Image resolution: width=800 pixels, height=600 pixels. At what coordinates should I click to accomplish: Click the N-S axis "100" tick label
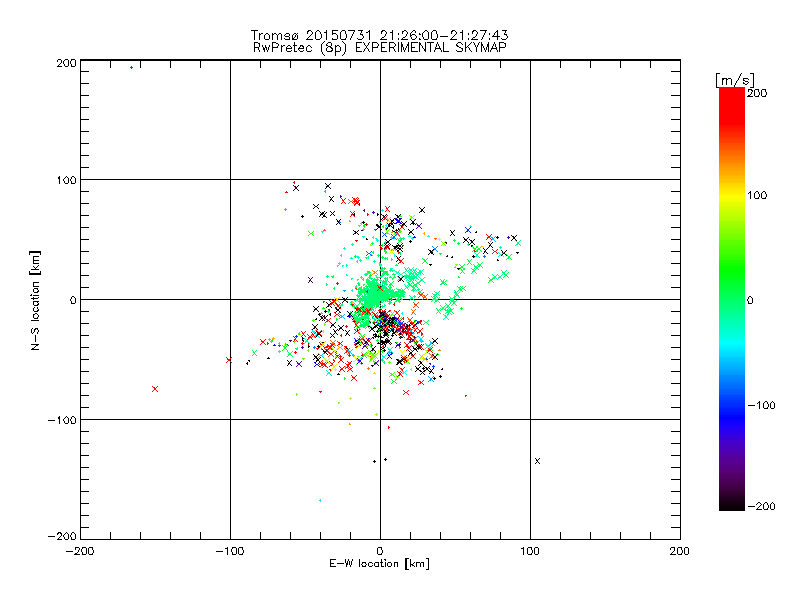66,181
